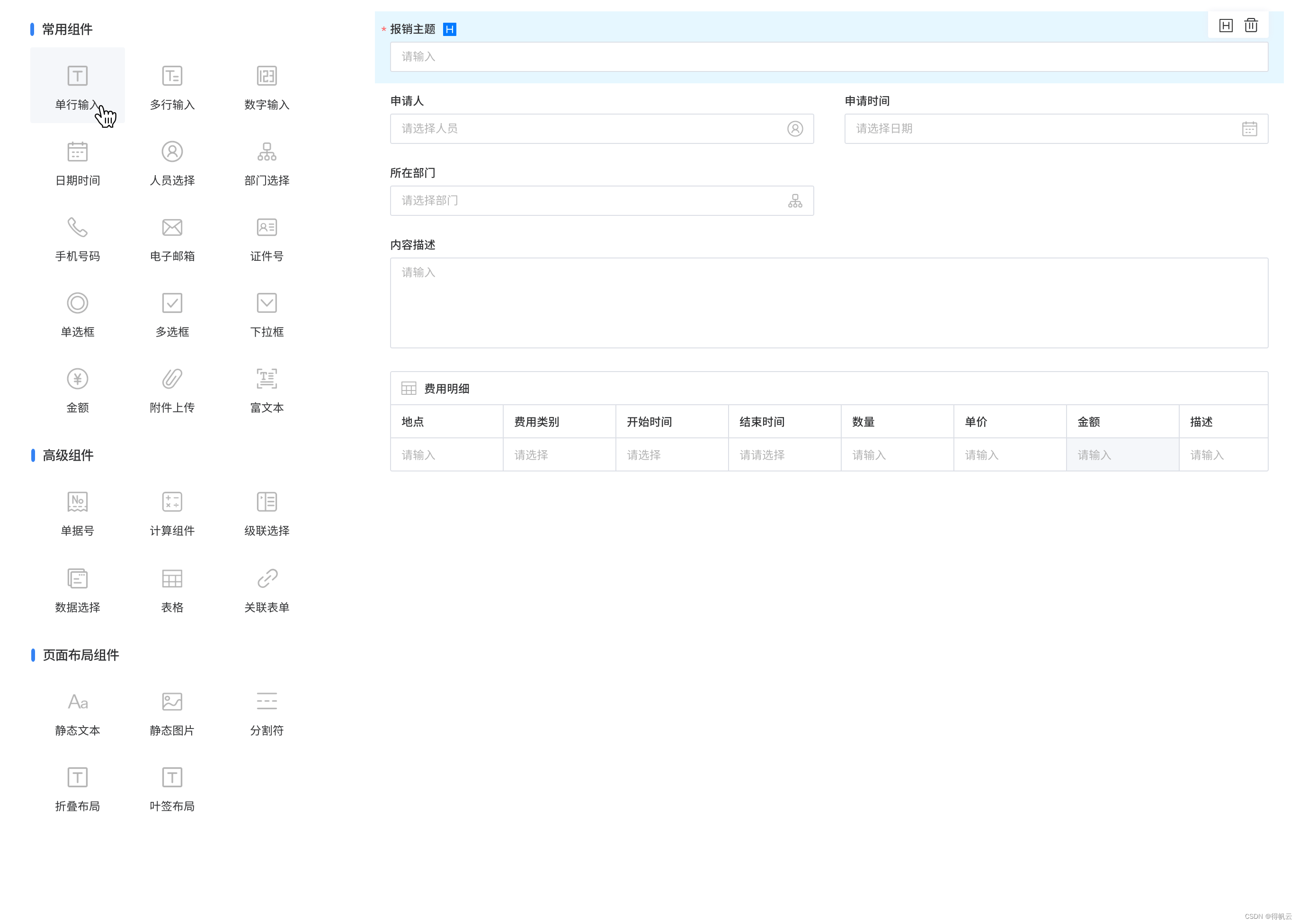Click the 内容描述 multiline text area
The image size is (1299, 924).
[828, 302]
